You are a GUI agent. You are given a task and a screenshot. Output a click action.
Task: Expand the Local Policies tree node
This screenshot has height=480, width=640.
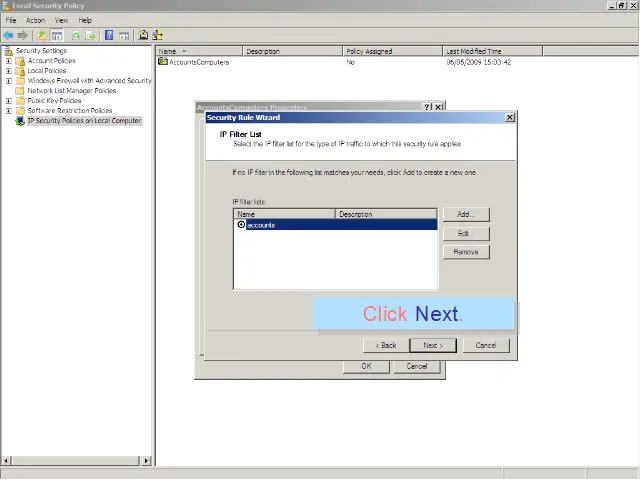pyautogui.click(x=9, y=71)
